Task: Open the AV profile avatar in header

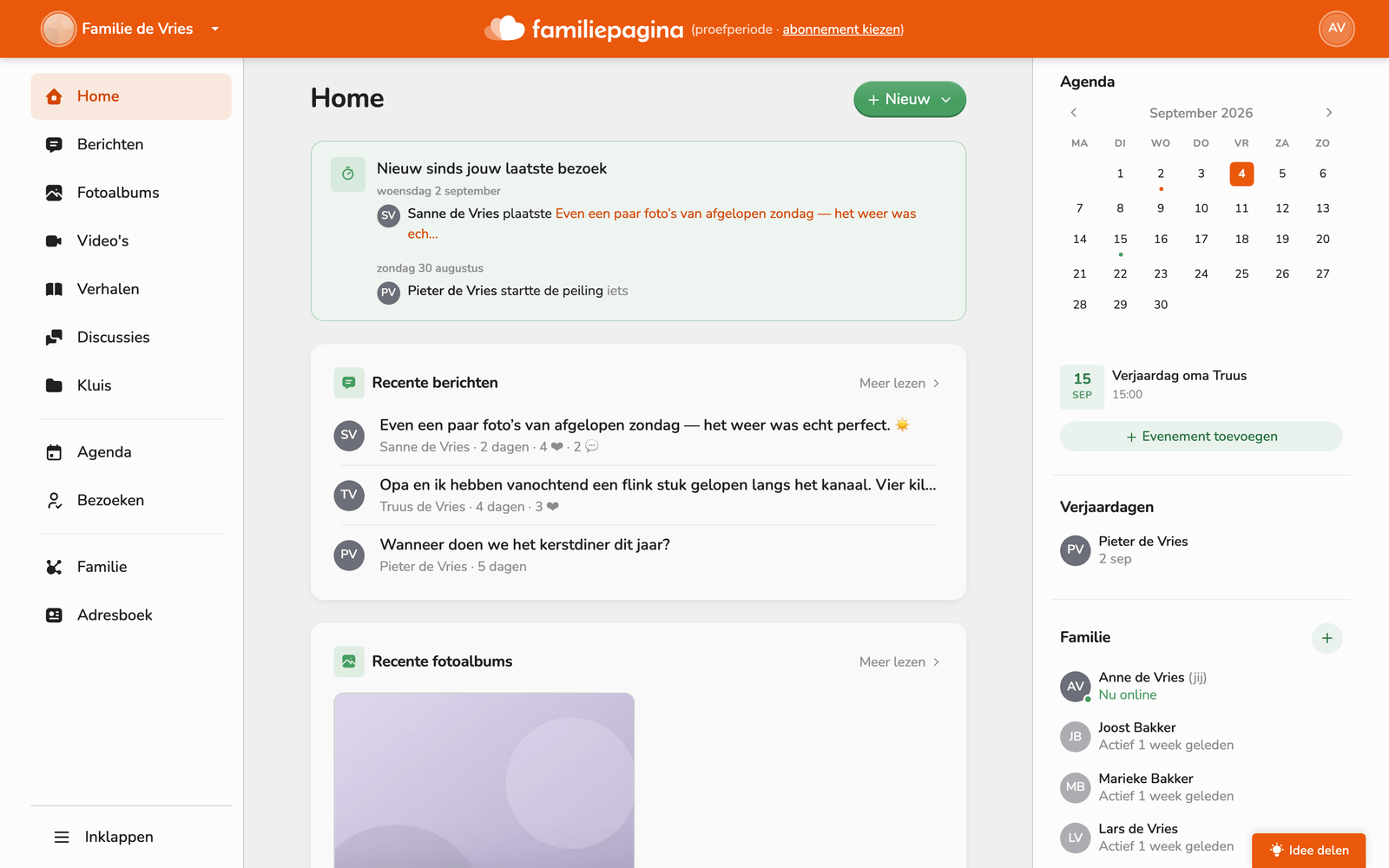Action: pos(1337,29)
